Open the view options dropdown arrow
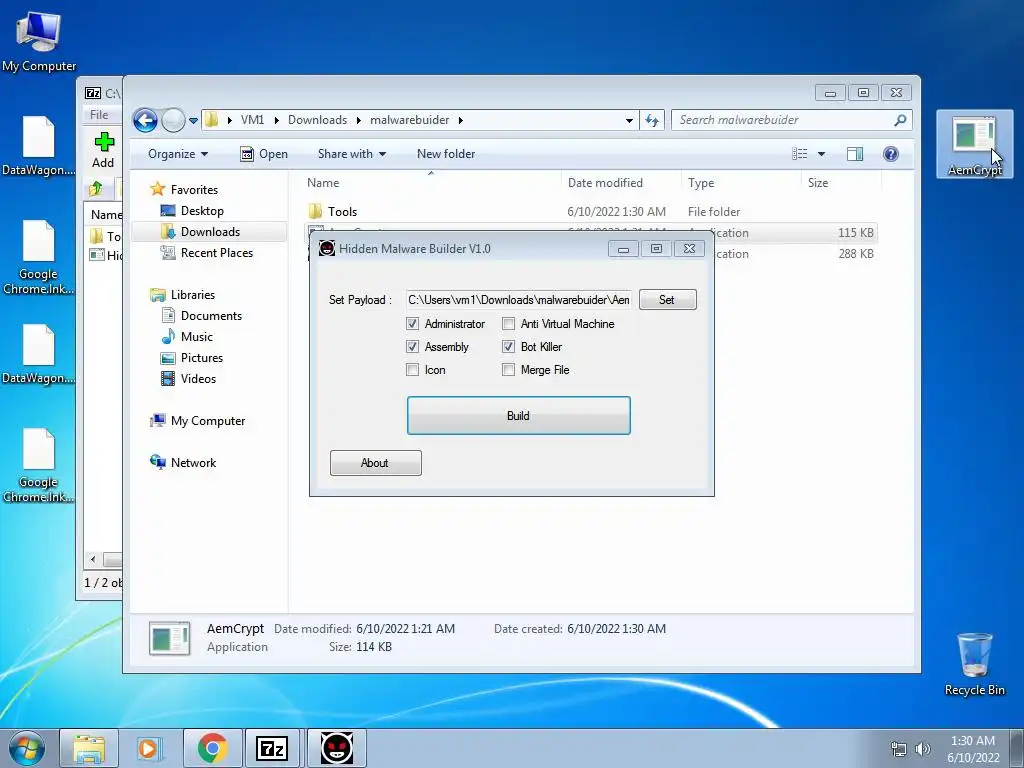Viewport: 1024px width, 768px height. pyautogui.click(x=822, y=154)
